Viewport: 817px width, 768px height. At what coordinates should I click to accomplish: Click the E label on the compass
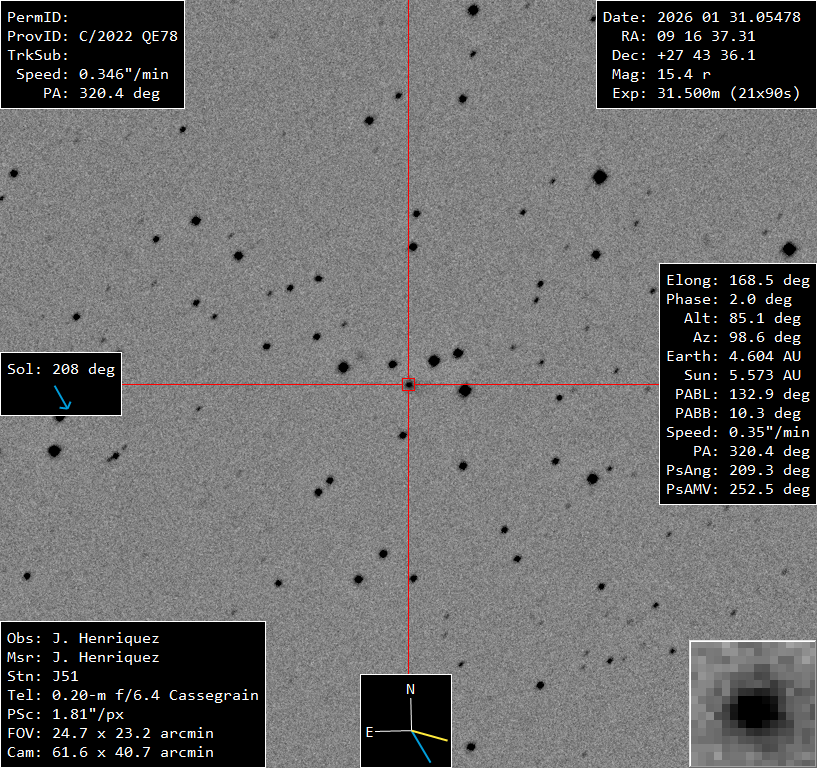369,732
